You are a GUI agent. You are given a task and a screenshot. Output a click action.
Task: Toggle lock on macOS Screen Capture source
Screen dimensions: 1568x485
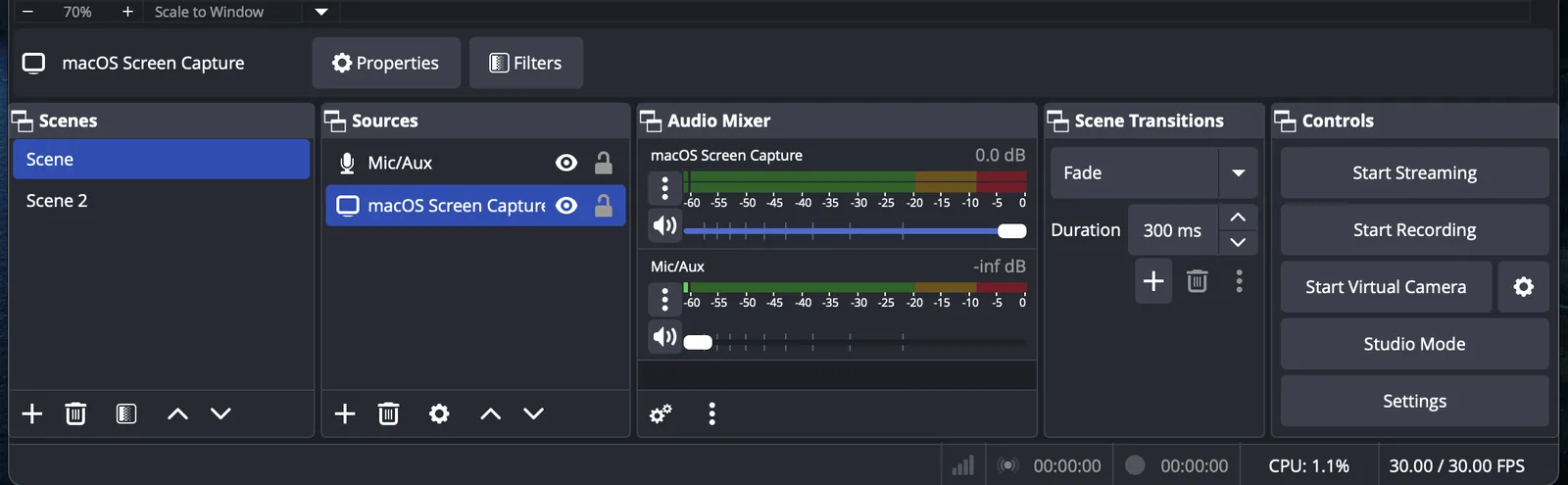point(604,206)
